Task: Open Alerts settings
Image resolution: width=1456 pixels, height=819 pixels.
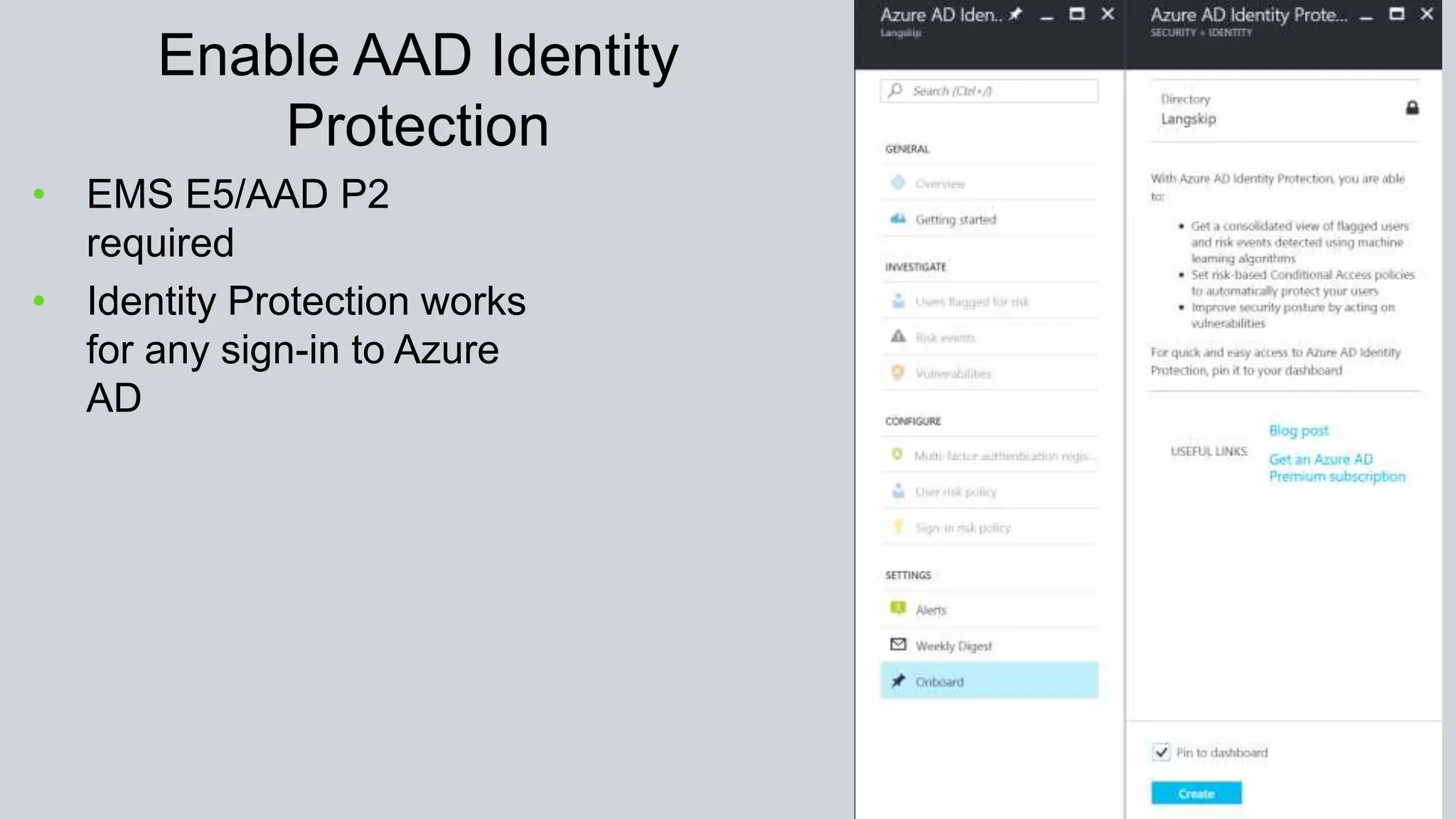Action: click(x=989, y=610)
